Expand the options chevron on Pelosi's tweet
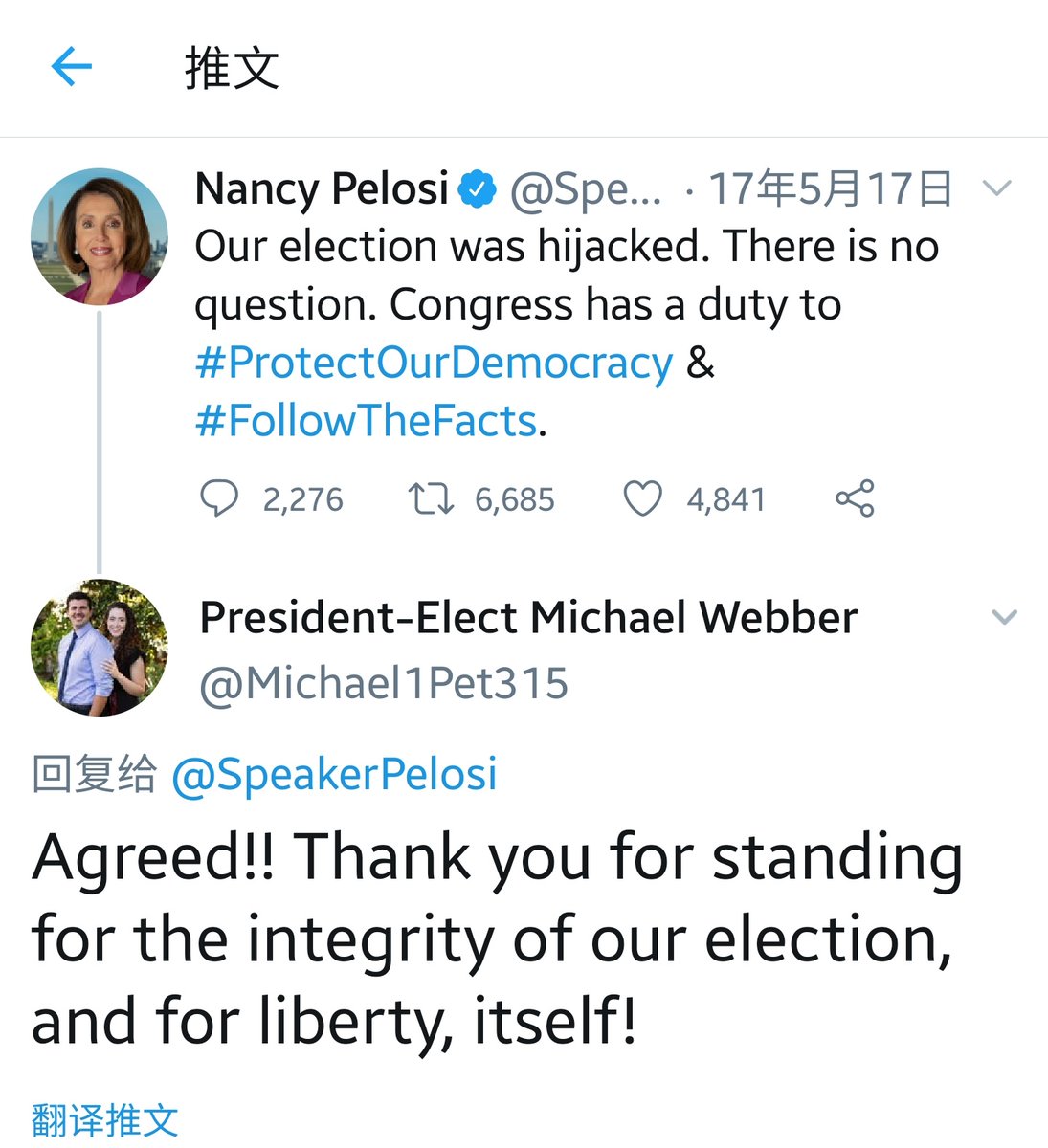1048x1148 pixels. [x=997, y=188]
